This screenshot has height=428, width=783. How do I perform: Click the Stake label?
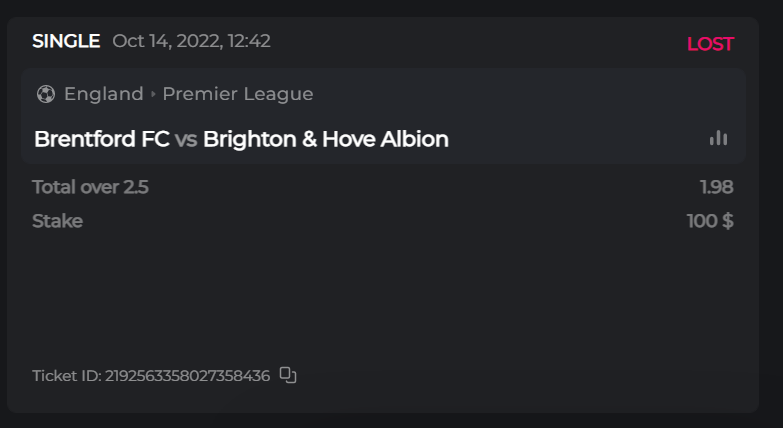point(57,221)
